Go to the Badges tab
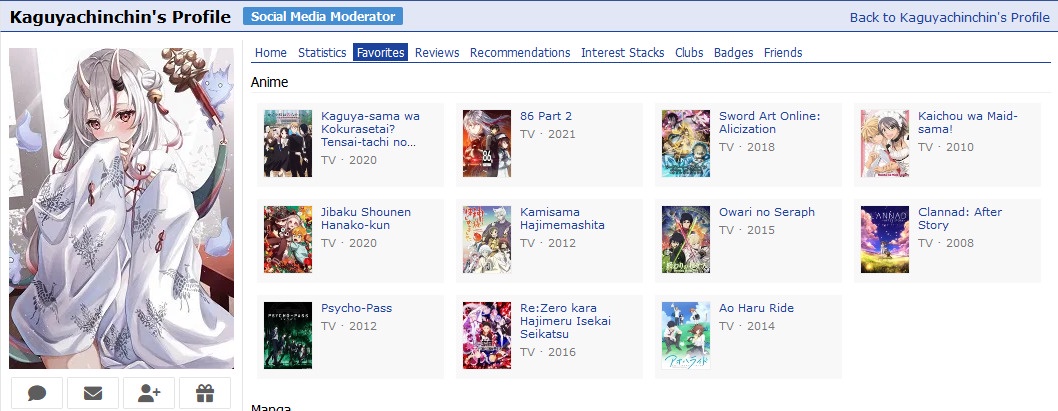 click(x=733, y=53)
